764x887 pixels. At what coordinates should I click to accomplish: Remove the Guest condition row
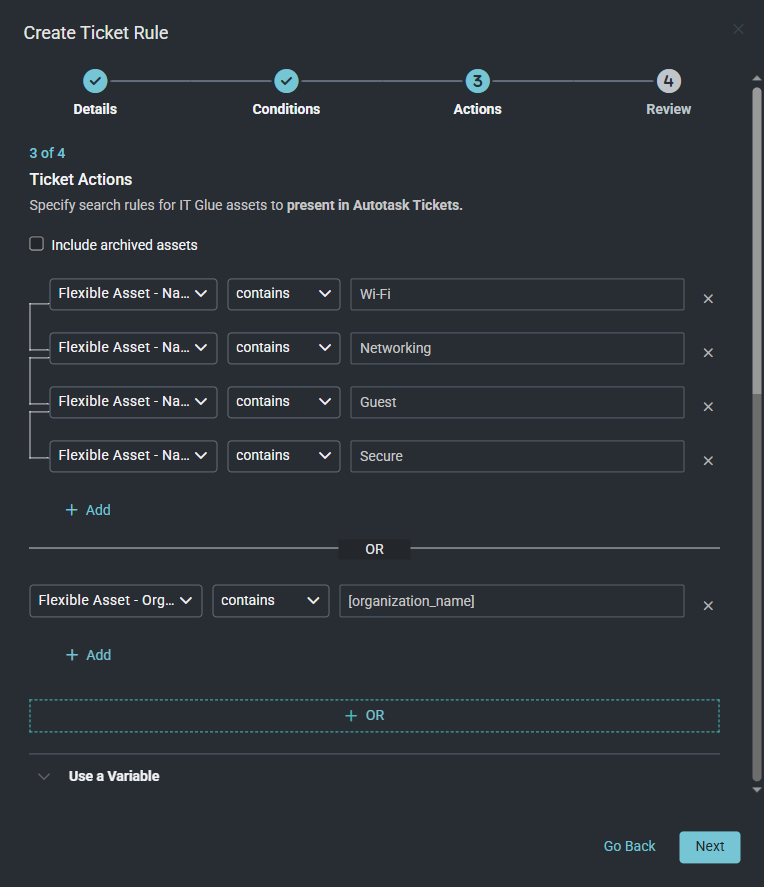pyautogui.click(x=708, y=407)
